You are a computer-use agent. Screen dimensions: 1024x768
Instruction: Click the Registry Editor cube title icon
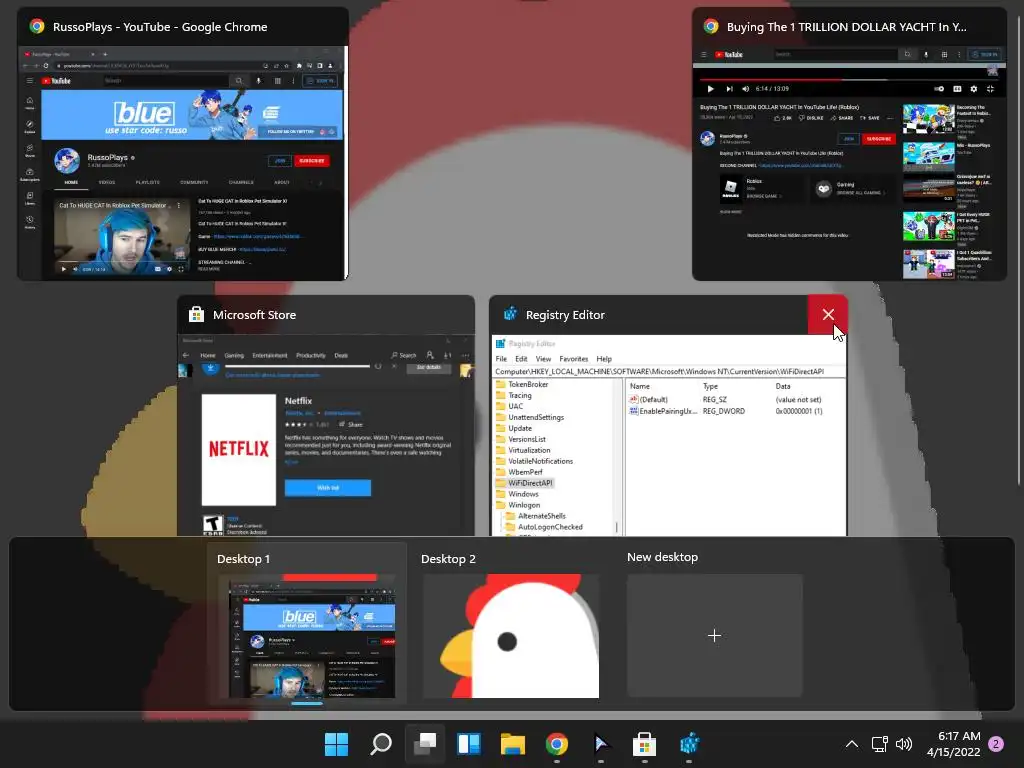[510, 314]
